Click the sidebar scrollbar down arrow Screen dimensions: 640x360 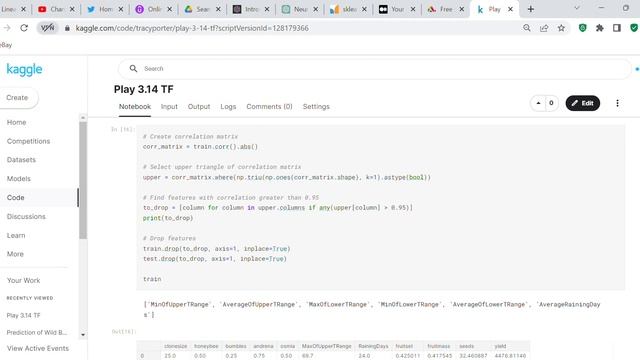83,335
